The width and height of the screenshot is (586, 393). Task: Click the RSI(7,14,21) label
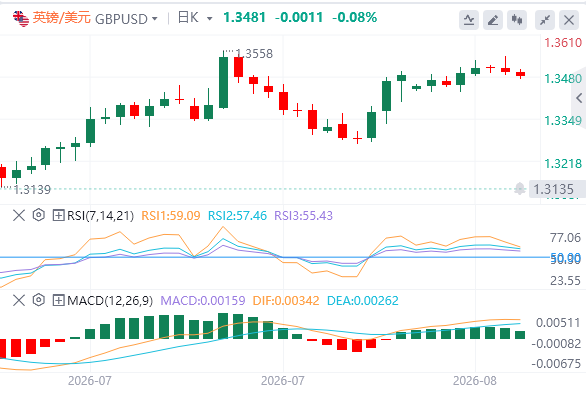tap(100, 216)
